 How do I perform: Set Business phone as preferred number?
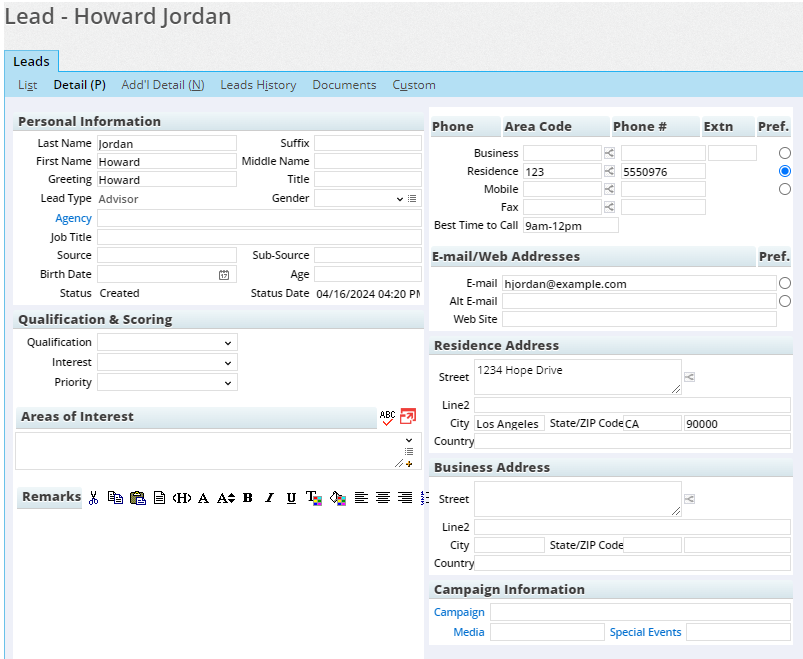coord(784,152)
